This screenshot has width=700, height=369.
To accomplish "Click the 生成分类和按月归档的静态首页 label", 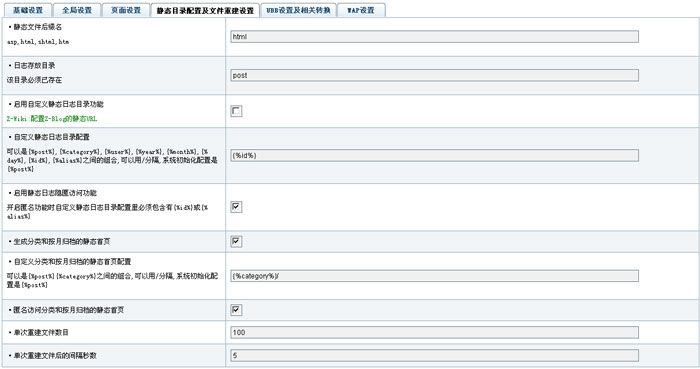I will [x=62, y=241].
